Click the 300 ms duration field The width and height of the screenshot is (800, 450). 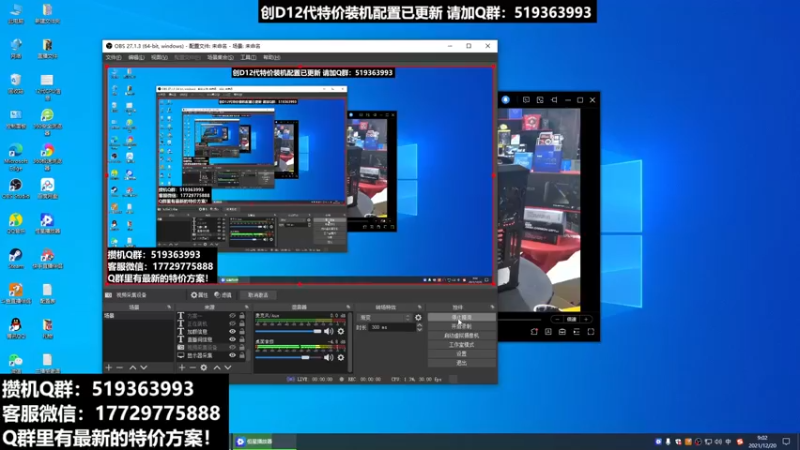(x=392, y=327)
